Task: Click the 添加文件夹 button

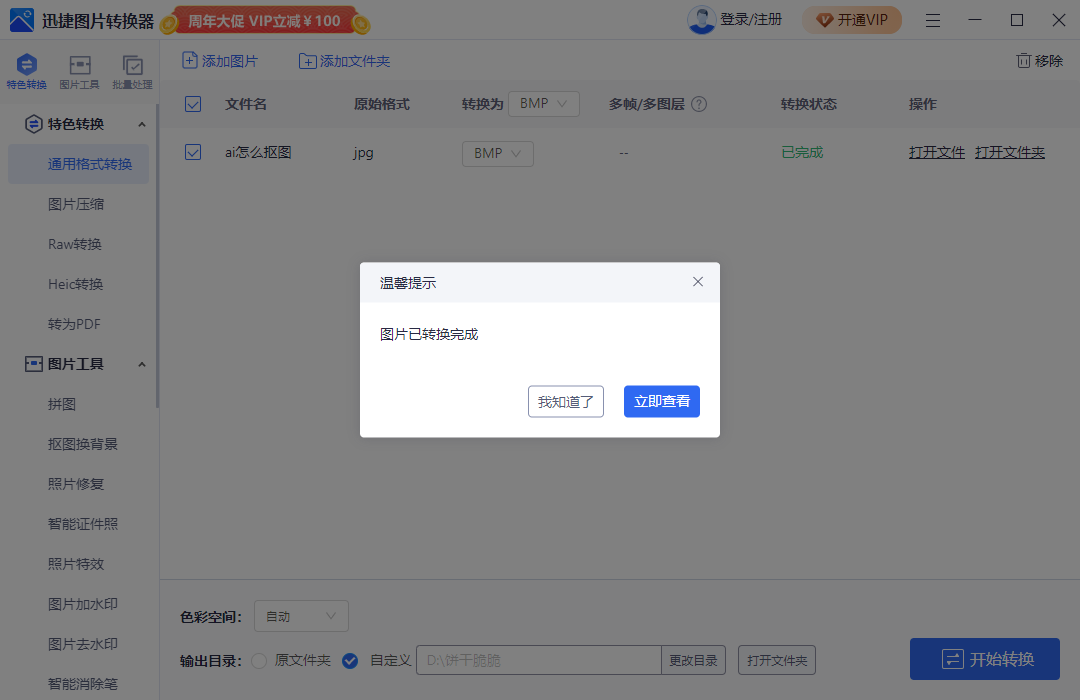Action: coord(344,61)
